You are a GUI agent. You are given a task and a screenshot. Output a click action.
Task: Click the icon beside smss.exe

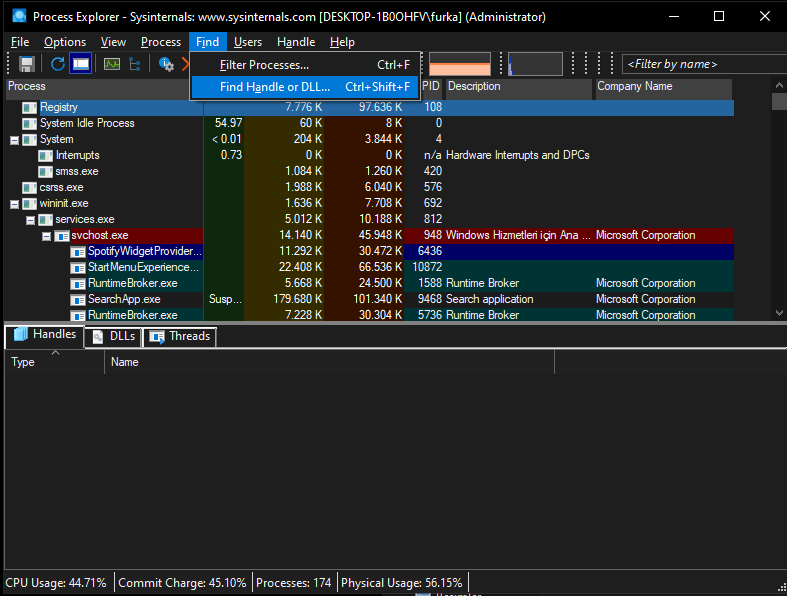point(45,172)
